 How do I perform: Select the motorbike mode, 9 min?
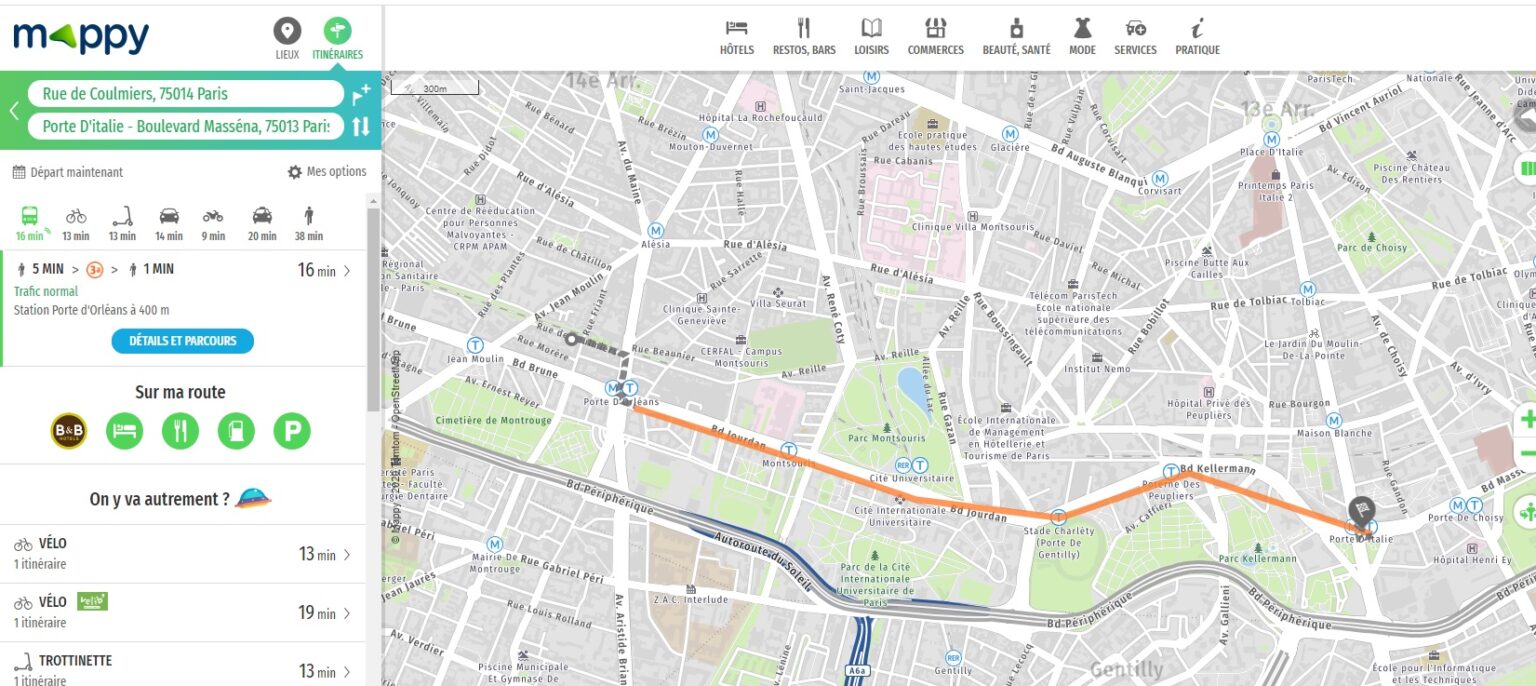coord(213,223)
